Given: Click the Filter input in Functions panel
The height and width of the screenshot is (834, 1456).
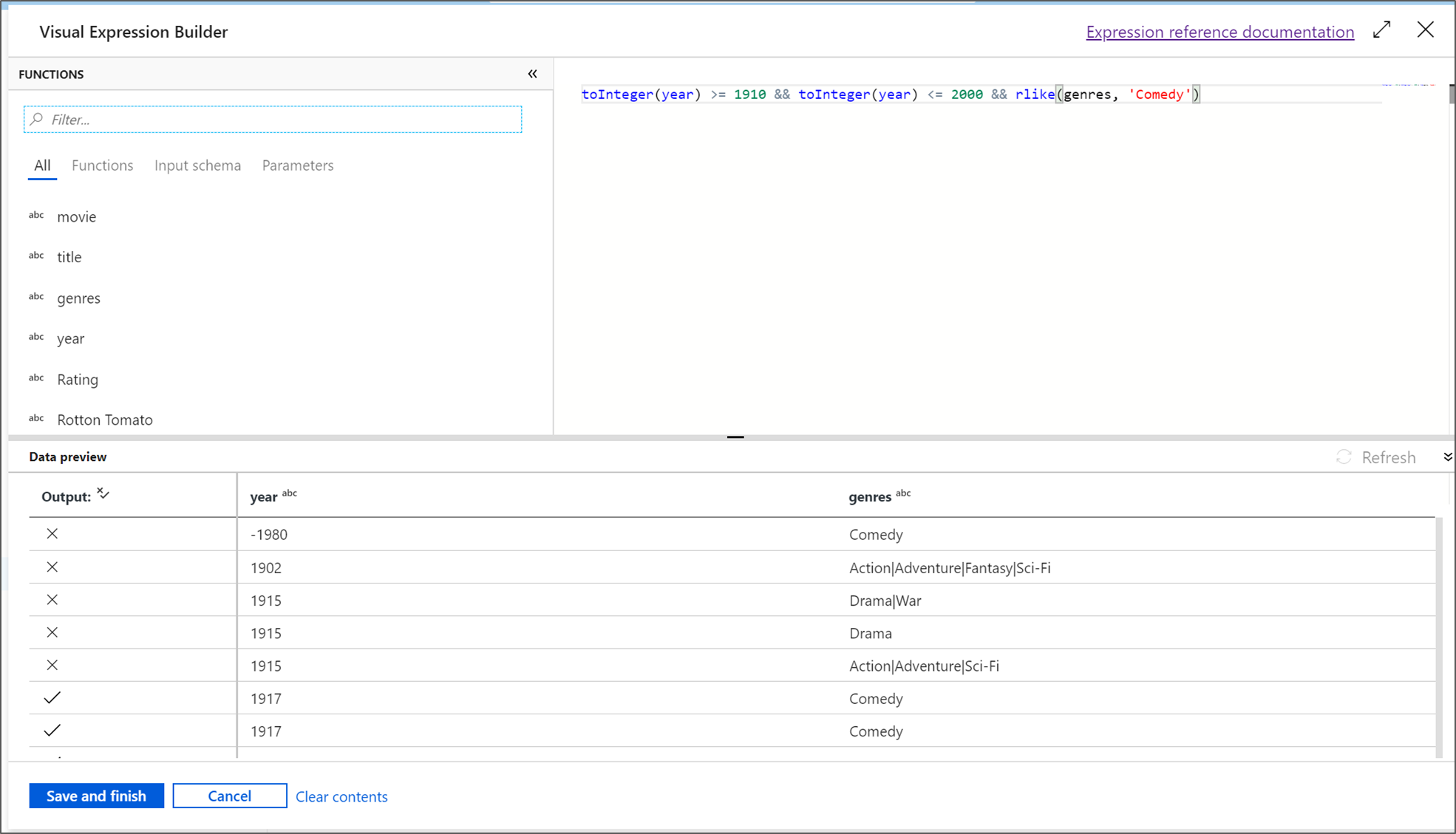Looking at the screenshot, I should coord(275,119).
